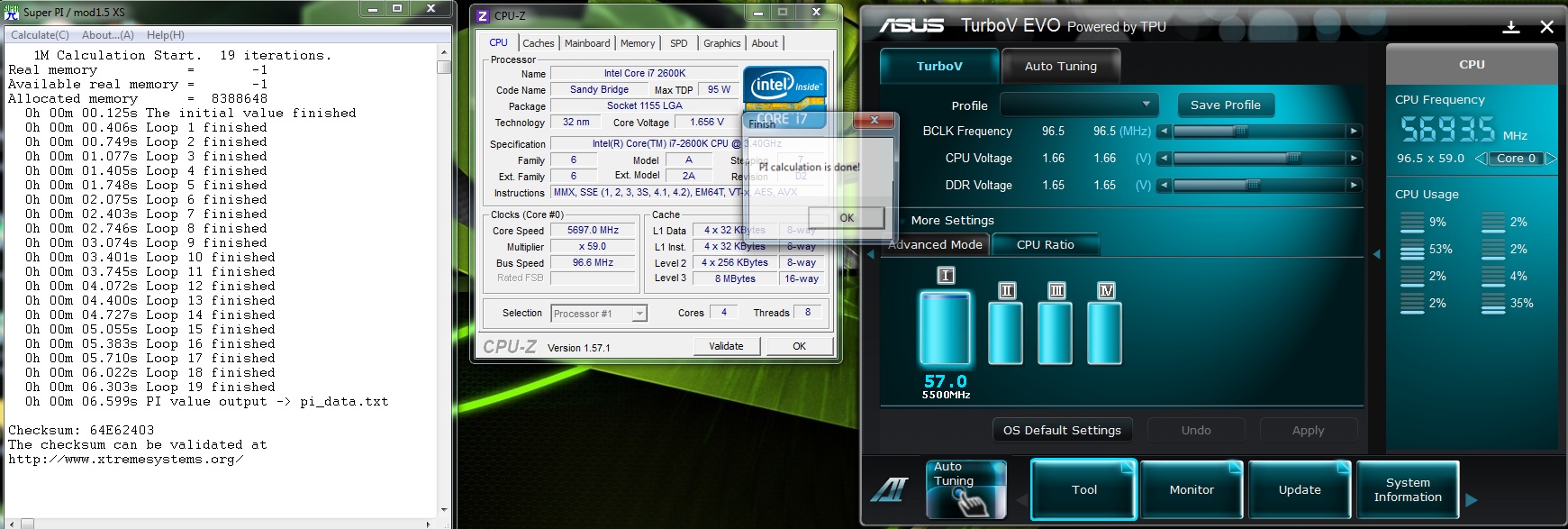The width and height of the screenshot is (1568, 529).
Task: Select the core IV icon in CPU Ratio
Action: (x=1107, y=290)
